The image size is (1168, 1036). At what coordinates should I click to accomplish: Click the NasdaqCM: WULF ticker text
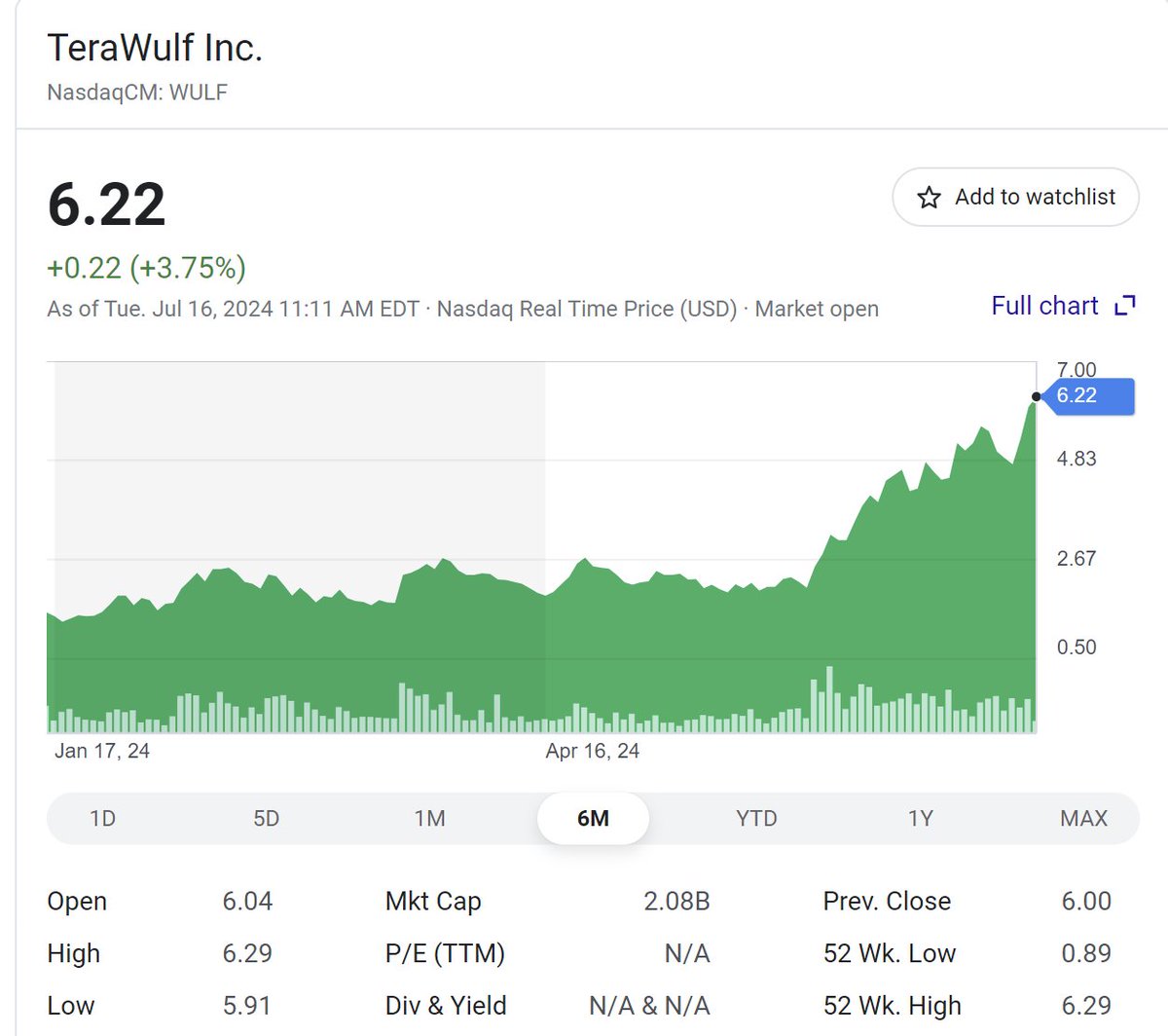tap(137, 92)
